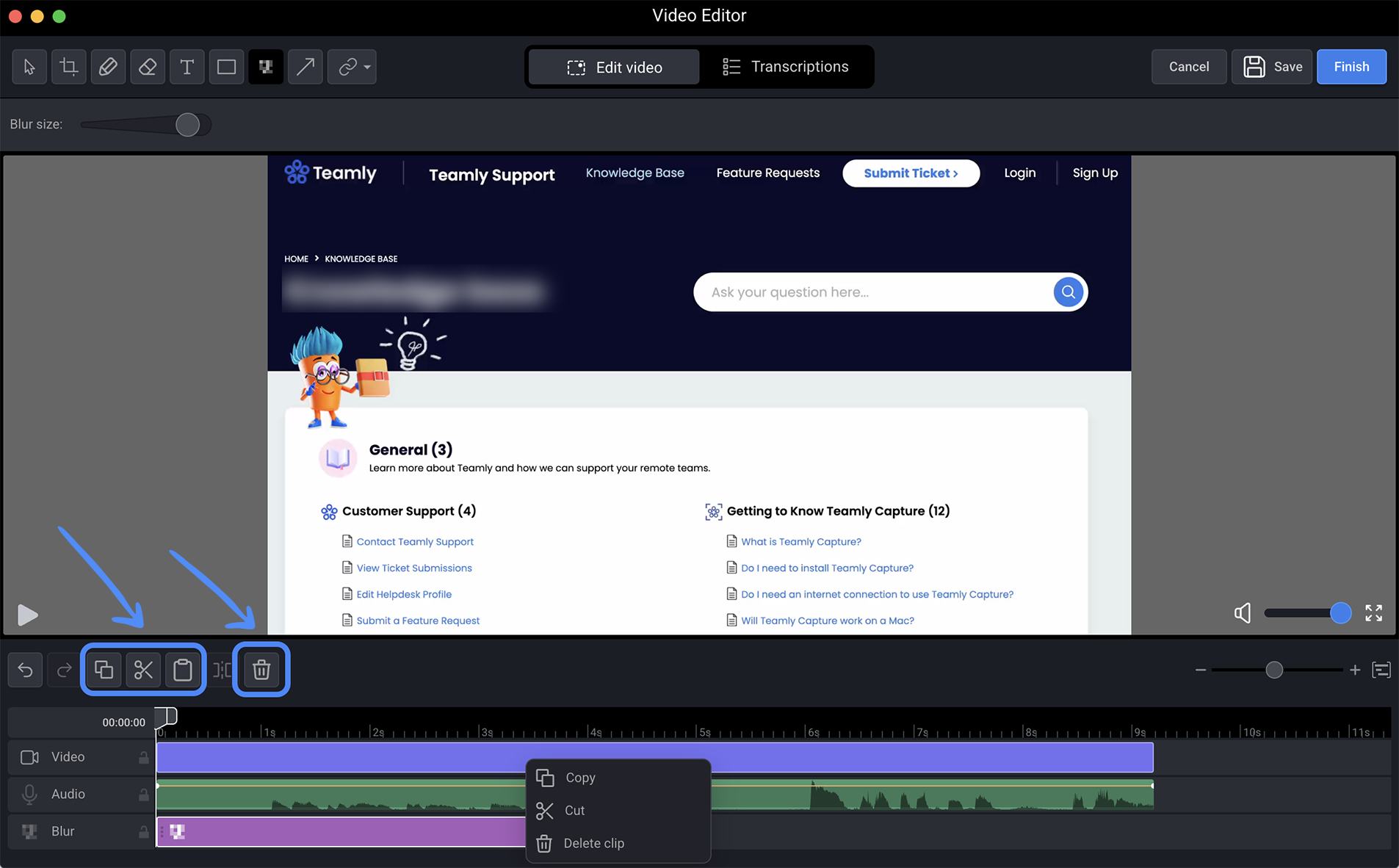Click the Video track camera icon
1399x868 pixels.
pyautogui.click(x=30, y=757)
